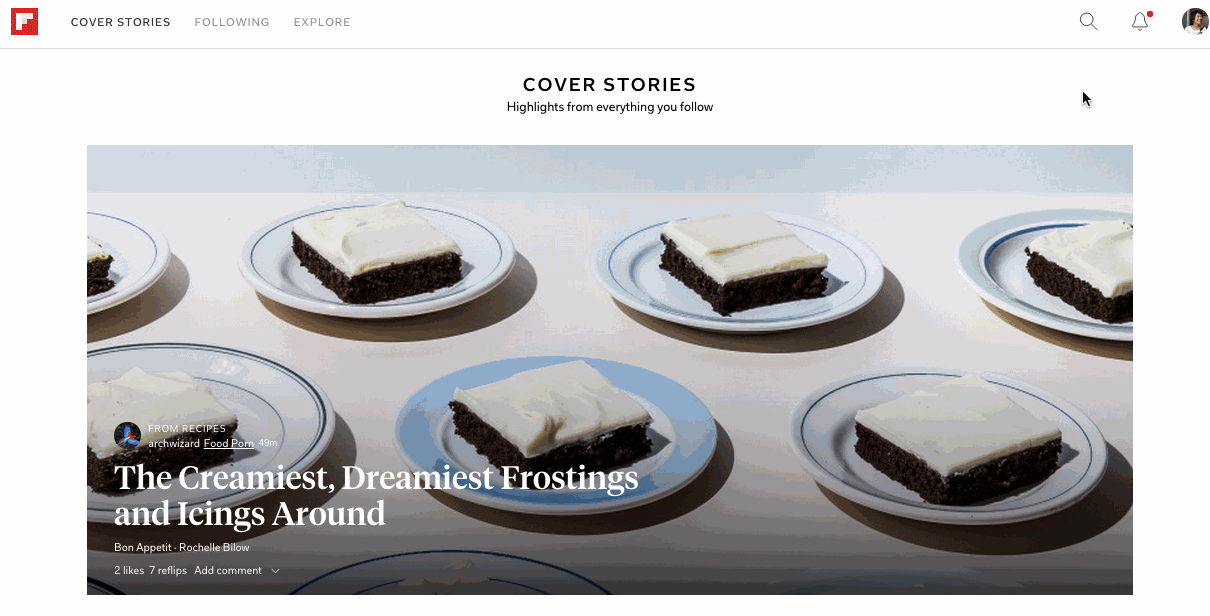Open the search magnifier icon
Viewport: 1210px width, 616px height.
tap(1088, 21)
